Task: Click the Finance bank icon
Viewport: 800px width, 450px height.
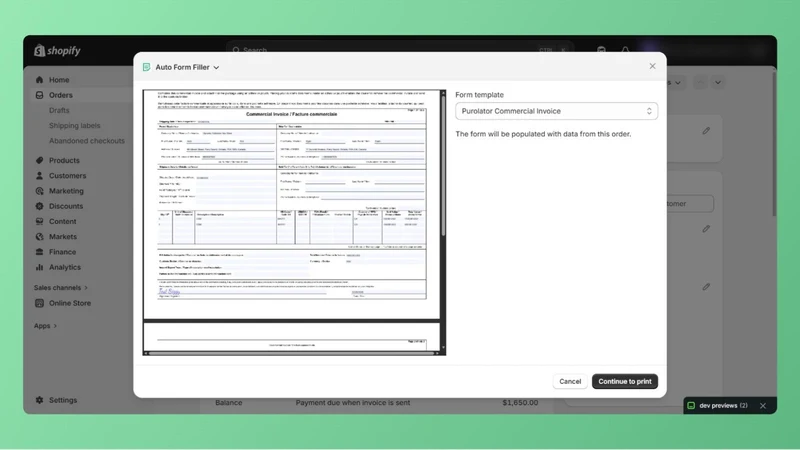Action: [x=39, y=252]
